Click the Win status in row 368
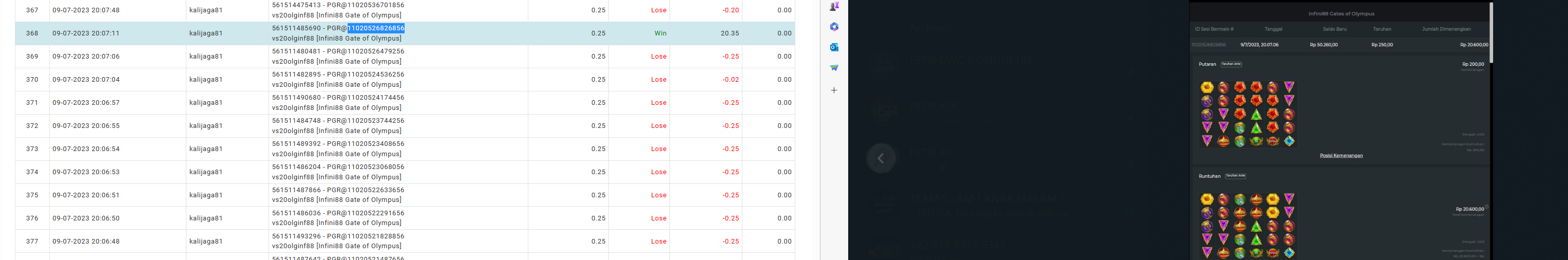The width and height of the screenshot is (1568, 260). click(x=660, y=33)
